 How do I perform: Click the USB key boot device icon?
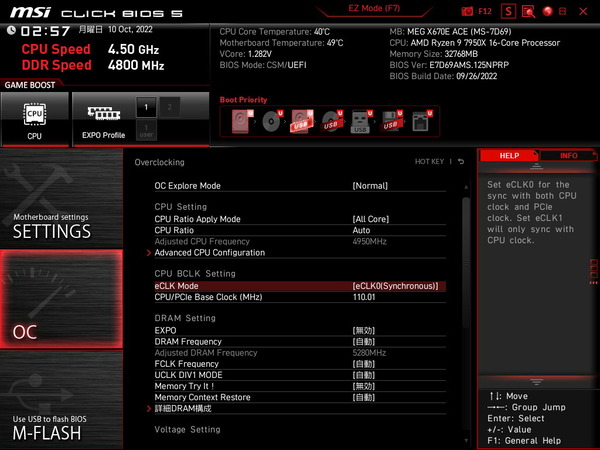(x=361, y=122)
